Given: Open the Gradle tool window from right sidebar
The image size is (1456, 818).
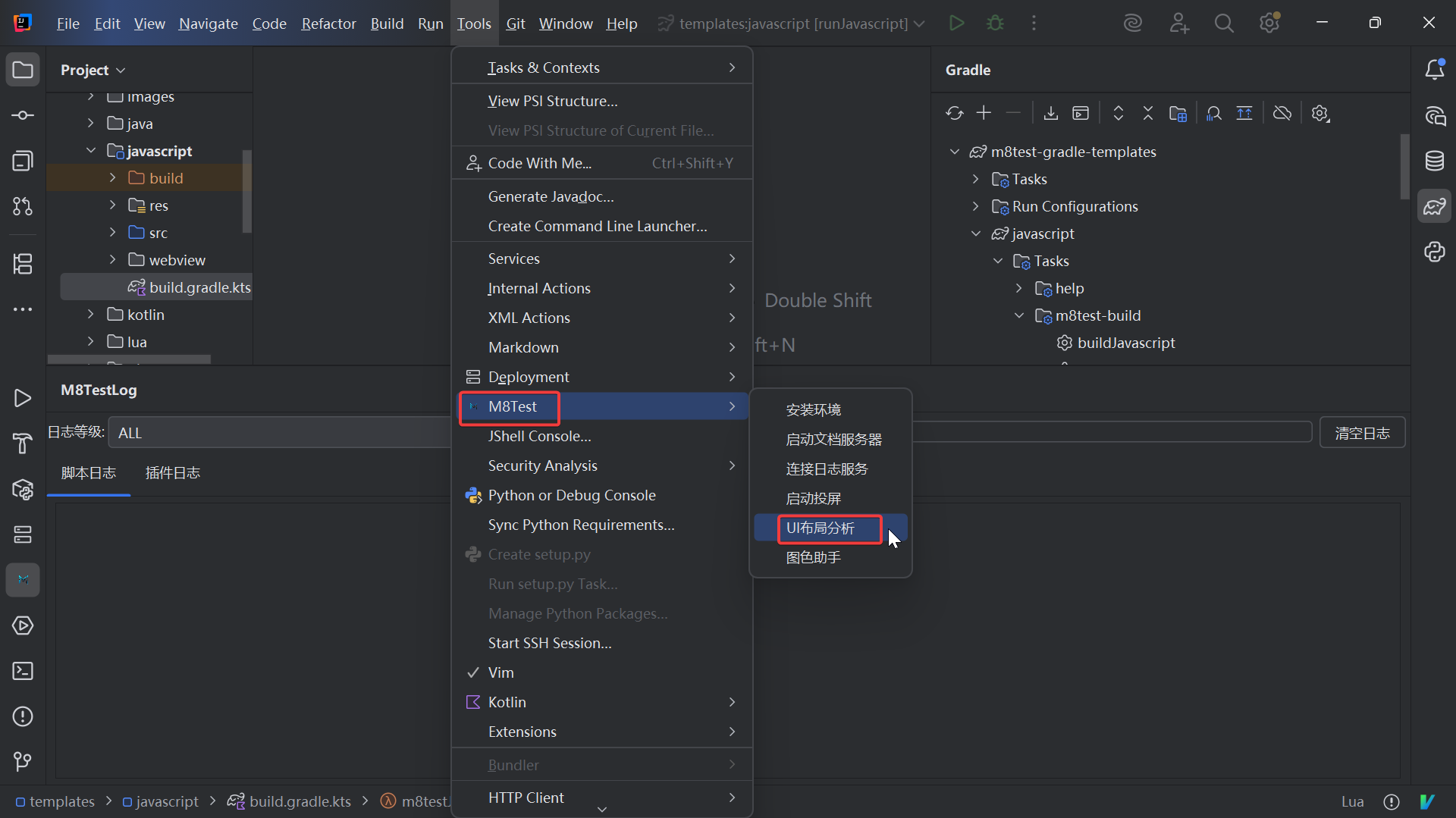Looking at the screenshot, I should click(1434, 206).
